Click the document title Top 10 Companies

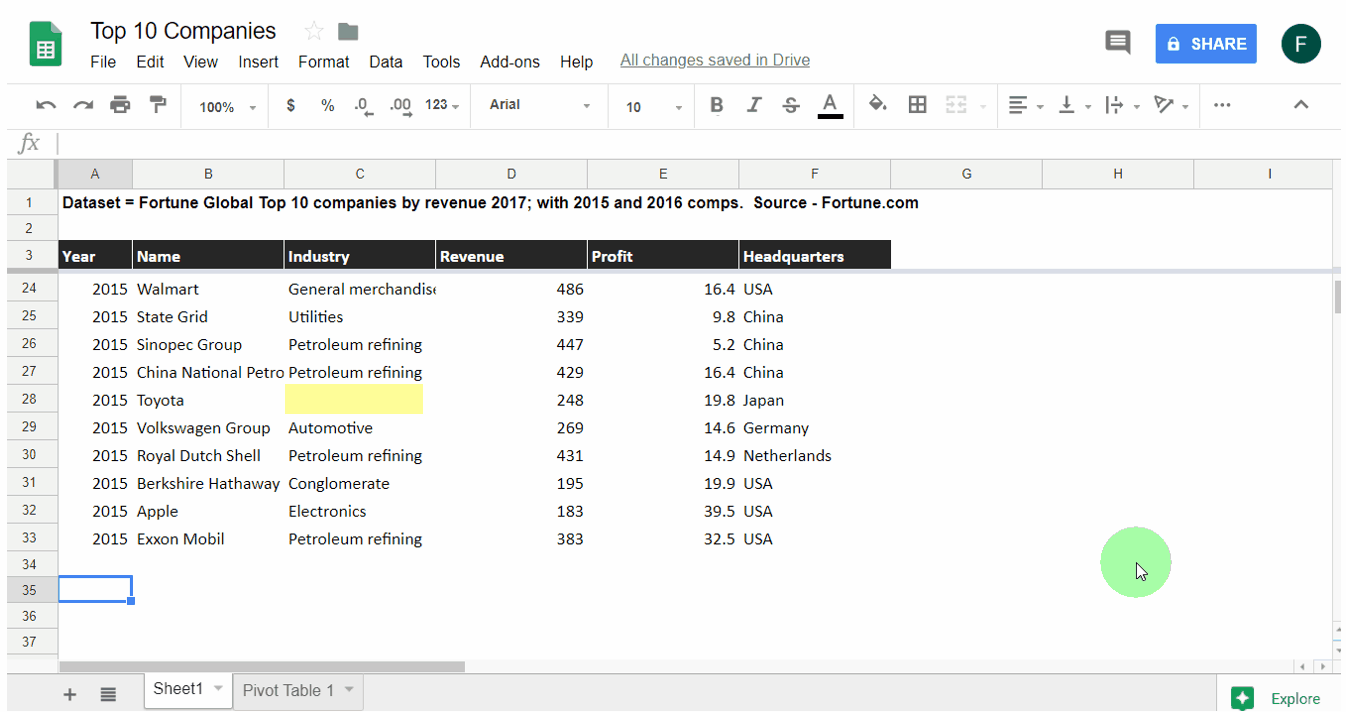[183, 31]
